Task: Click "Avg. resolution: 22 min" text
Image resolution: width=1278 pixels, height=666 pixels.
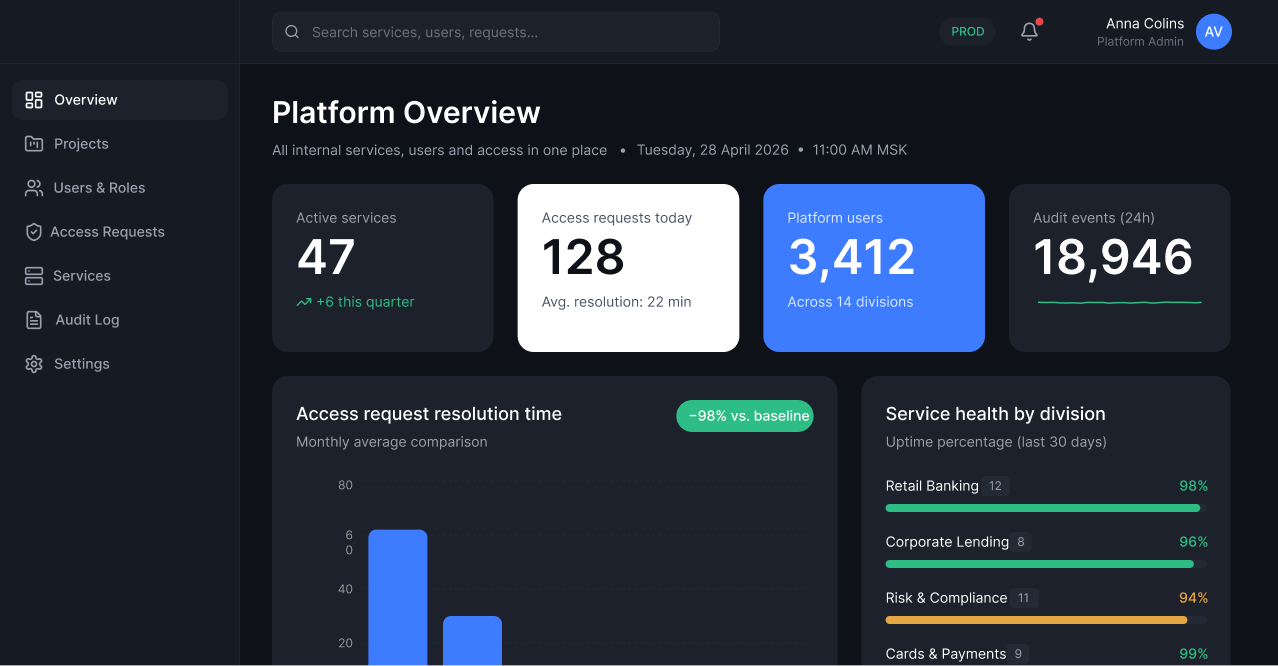Action: pos(616,302)
